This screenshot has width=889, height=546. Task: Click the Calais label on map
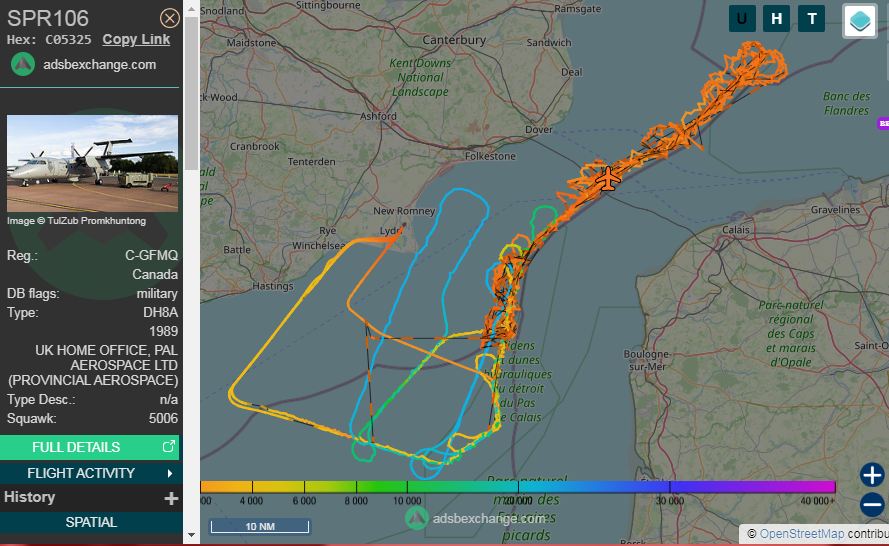pyautogui.click(x=736, y=230)
